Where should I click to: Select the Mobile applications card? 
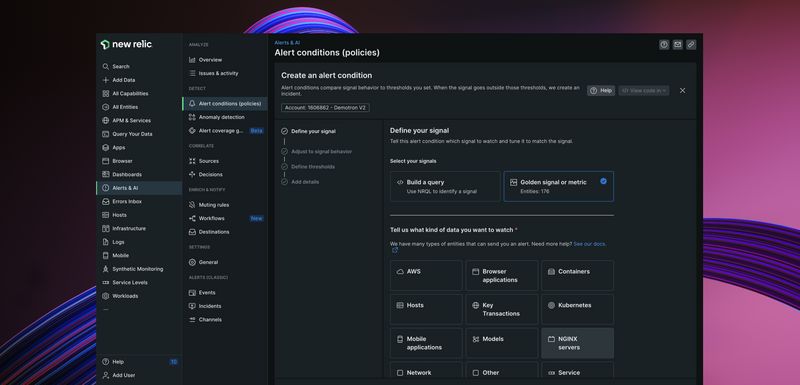point(427,343)
